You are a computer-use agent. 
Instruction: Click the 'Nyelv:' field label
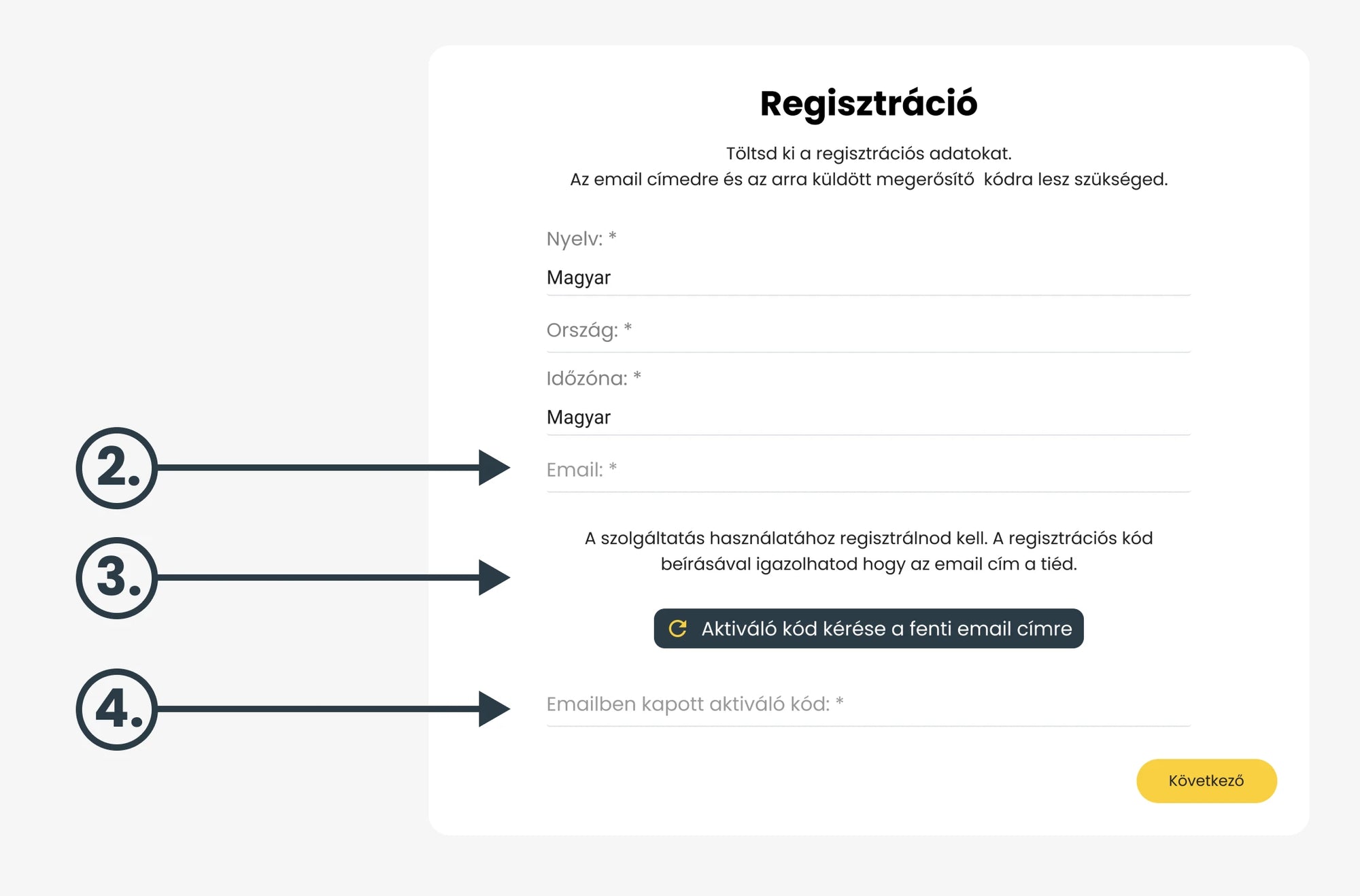tap(575, 239)
